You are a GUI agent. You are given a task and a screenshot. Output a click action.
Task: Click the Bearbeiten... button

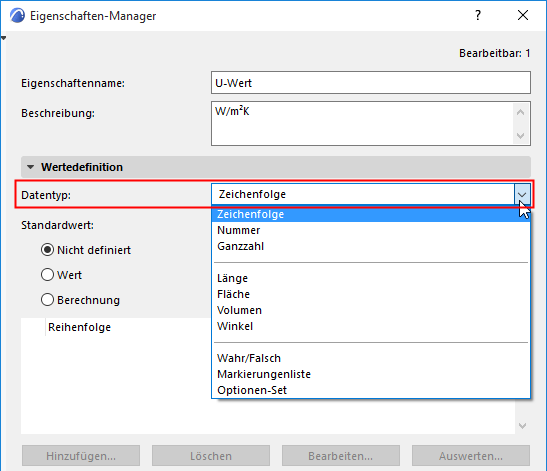pos(341,456)
